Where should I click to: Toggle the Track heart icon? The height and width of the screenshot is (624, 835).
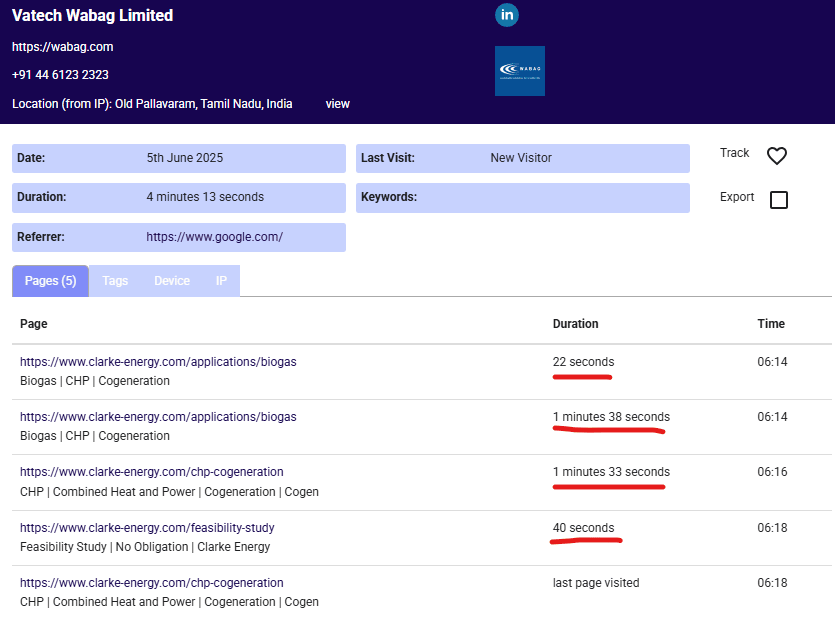pyautogui.click(x=776, y=155)
